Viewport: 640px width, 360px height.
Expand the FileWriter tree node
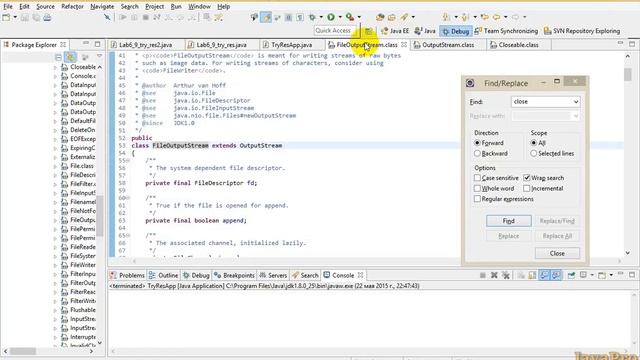55,265
